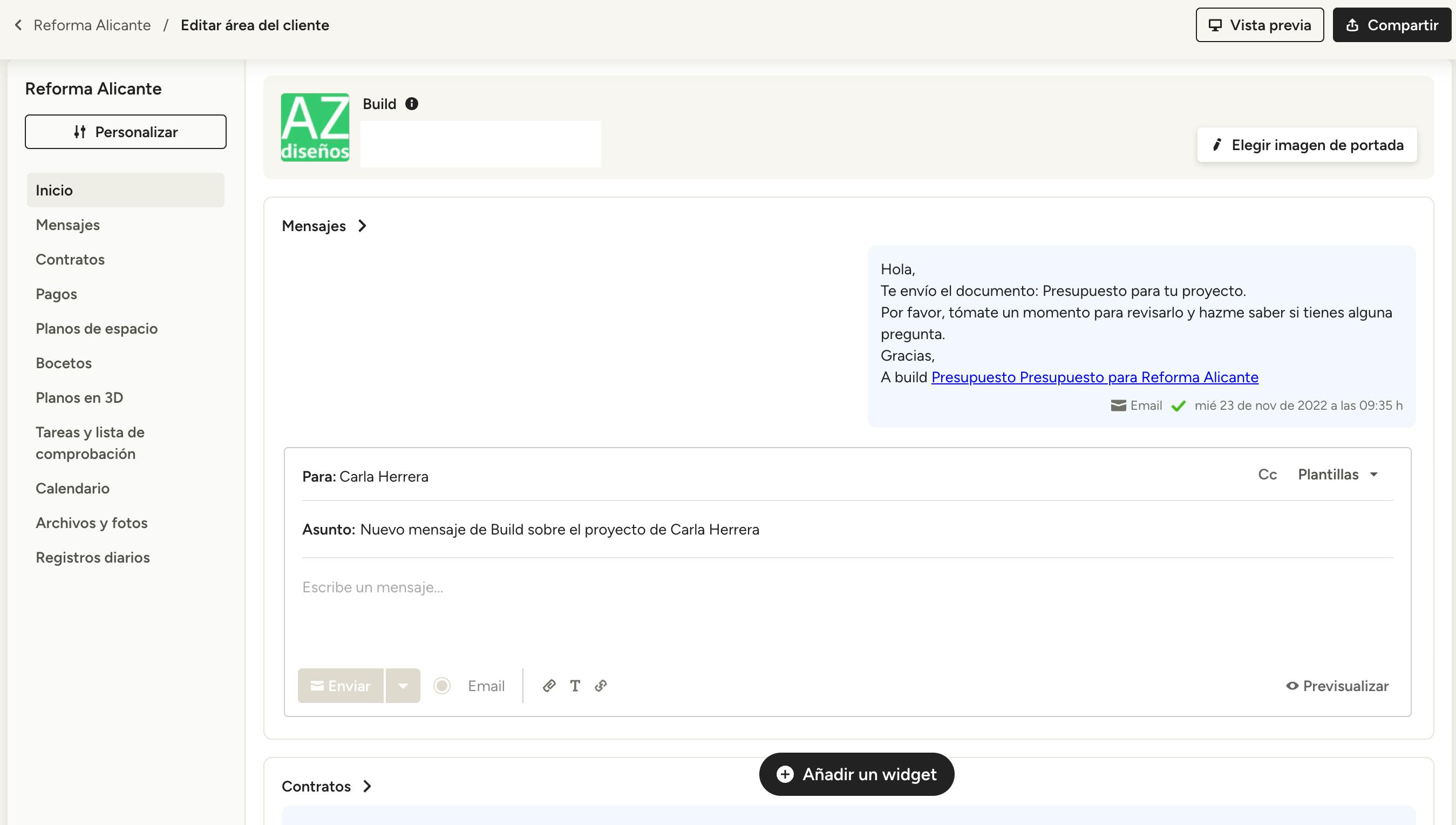This screenshot has width=1456, height=825.
Task: Click the Personalizar button
Action: 125,132
